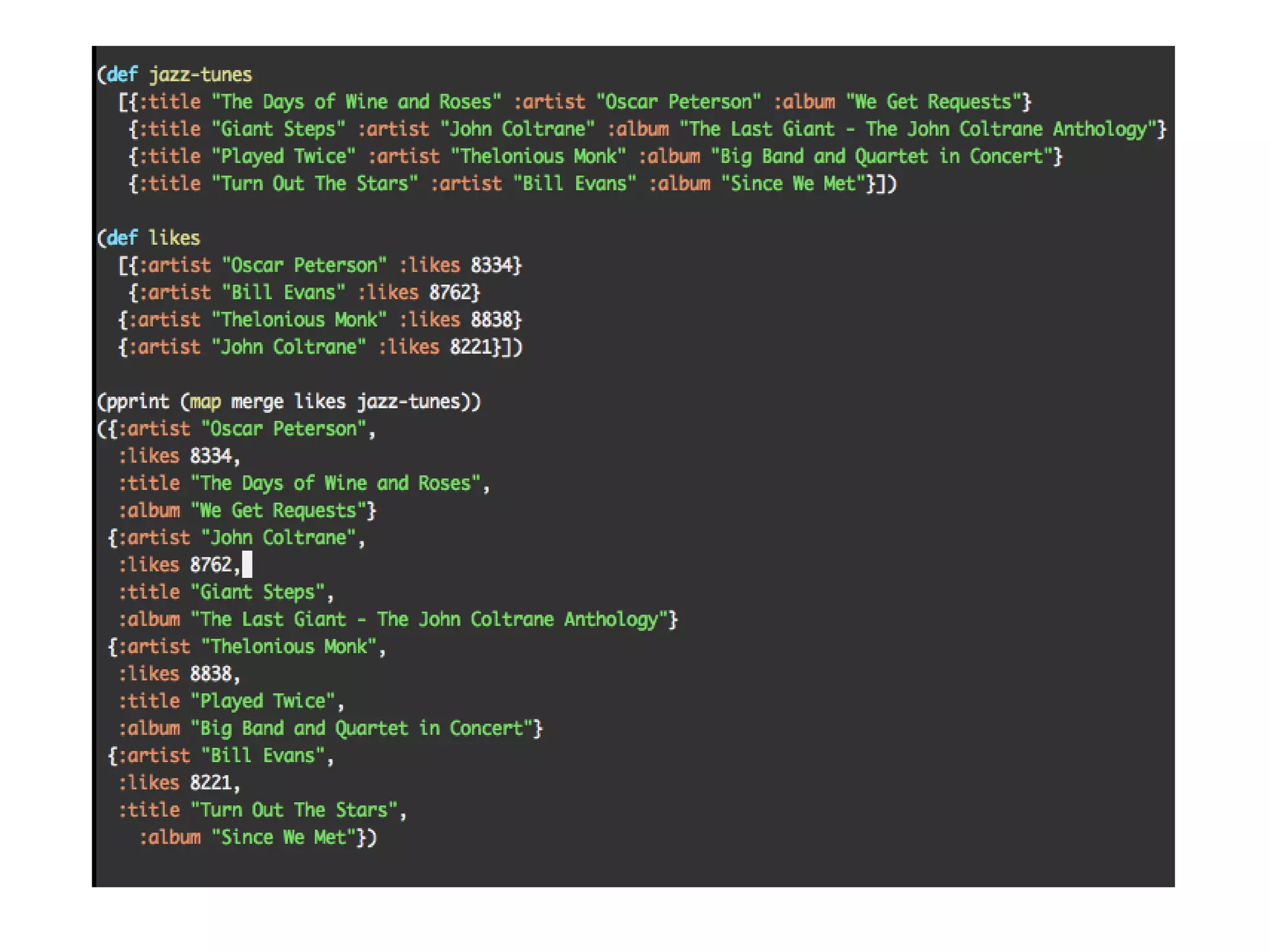This screenshot has width=1270, height=952.
Task: Click output album "We Get Requests"
Action: 278,510
